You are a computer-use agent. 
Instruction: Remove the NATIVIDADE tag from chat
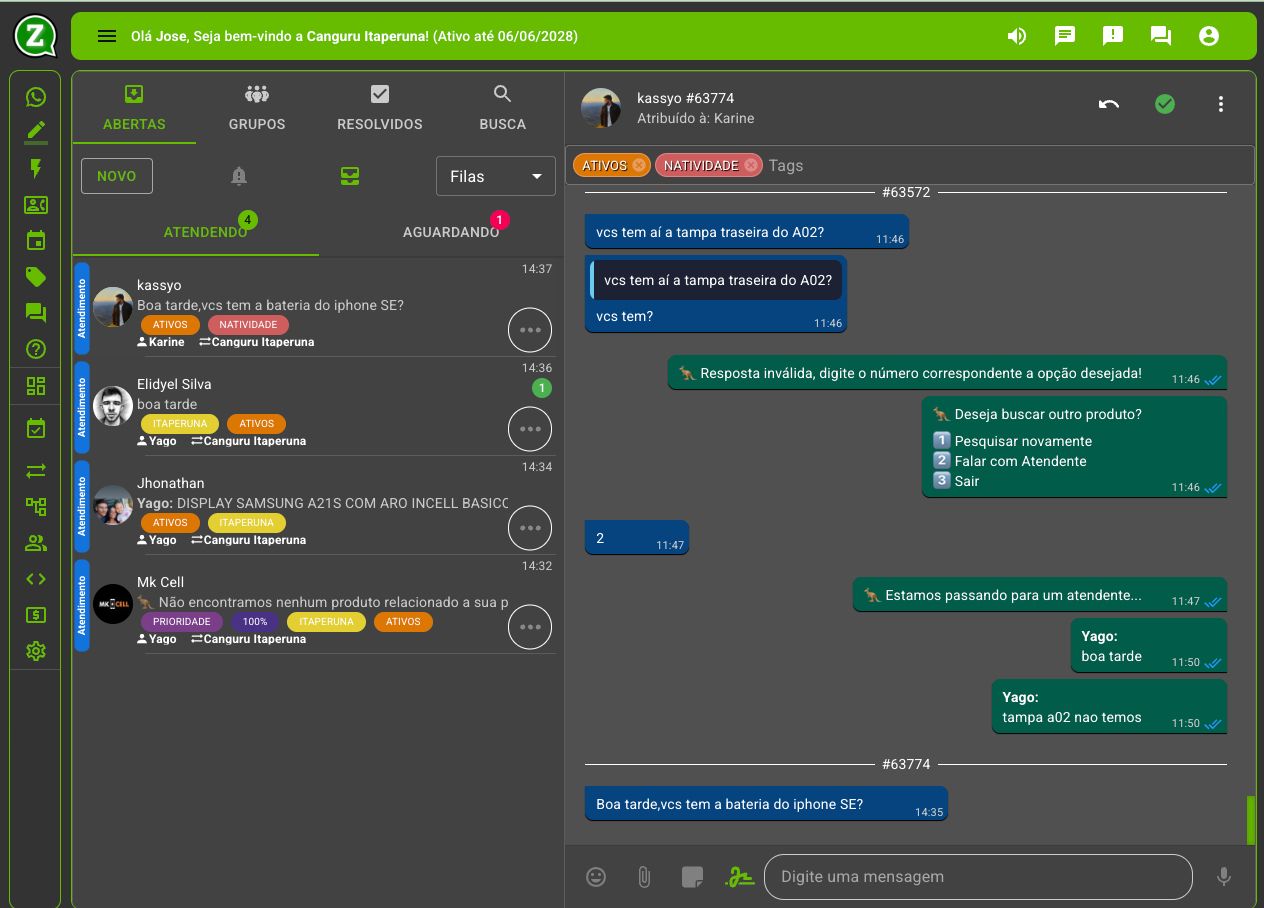click(x=751, y=166)
